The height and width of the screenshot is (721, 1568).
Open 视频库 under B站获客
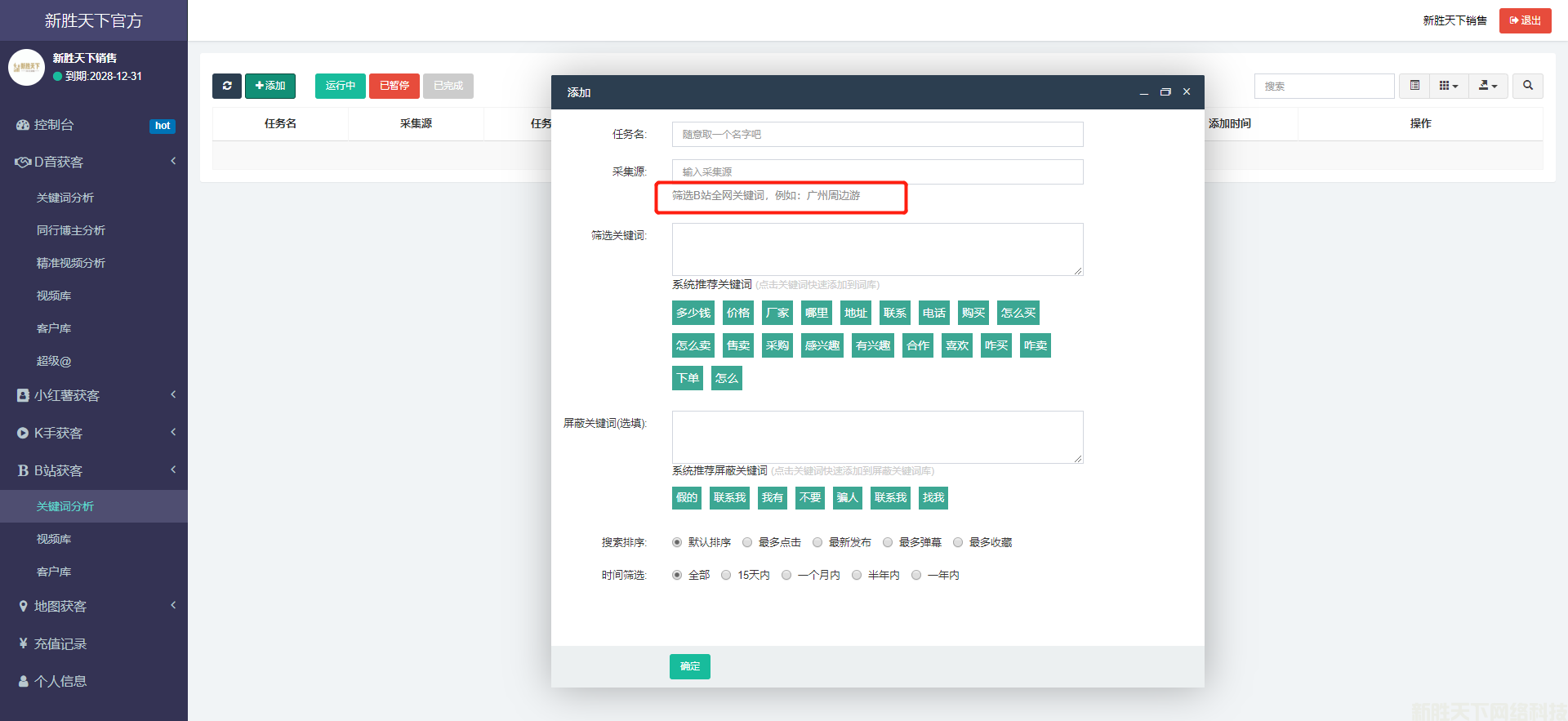(54, 539)
